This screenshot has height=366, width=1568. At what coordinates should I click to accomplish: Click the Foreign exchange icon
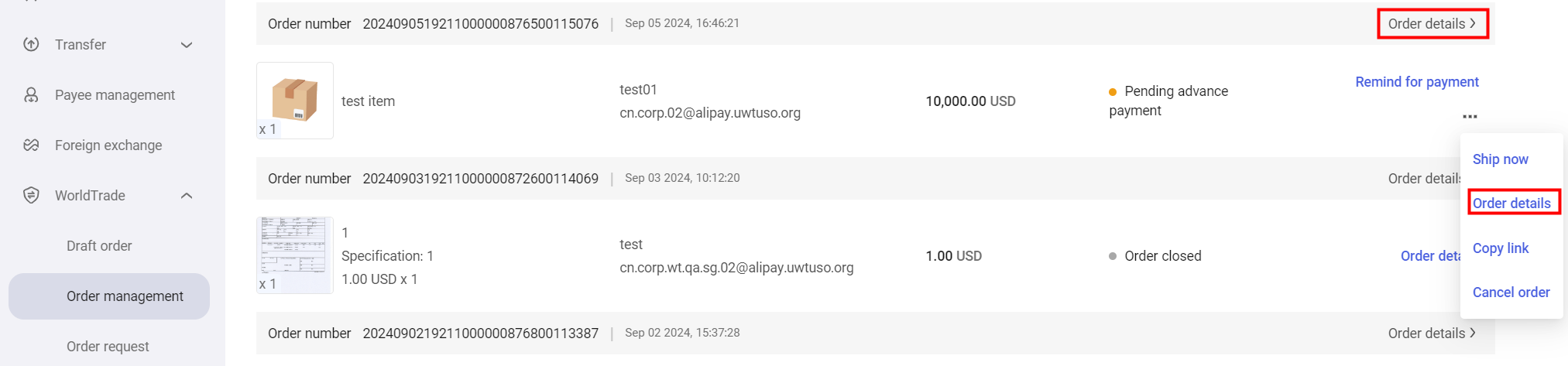31,145
